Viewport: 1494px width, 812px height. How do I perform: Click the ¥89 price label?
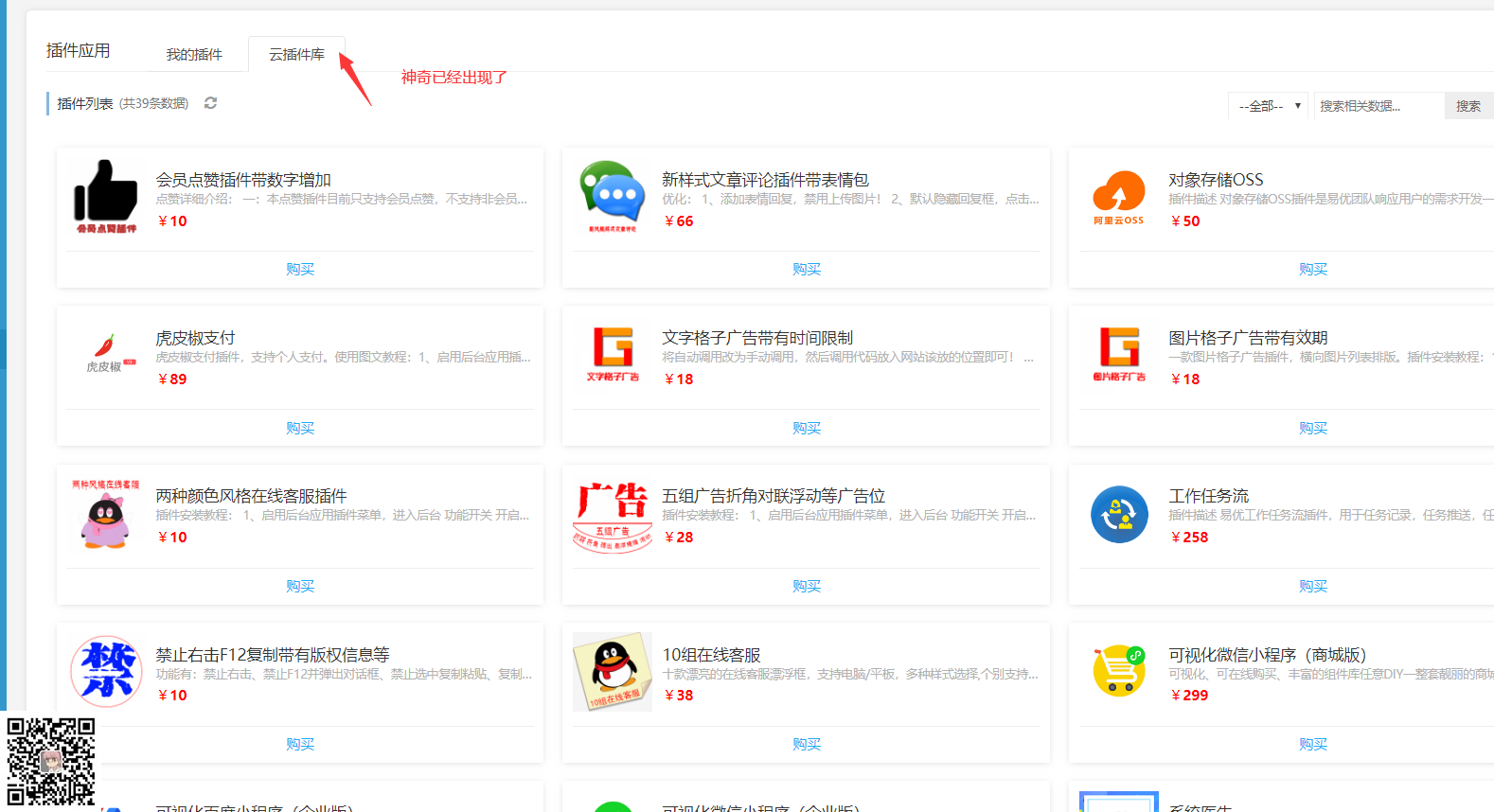tap(172, 380)
